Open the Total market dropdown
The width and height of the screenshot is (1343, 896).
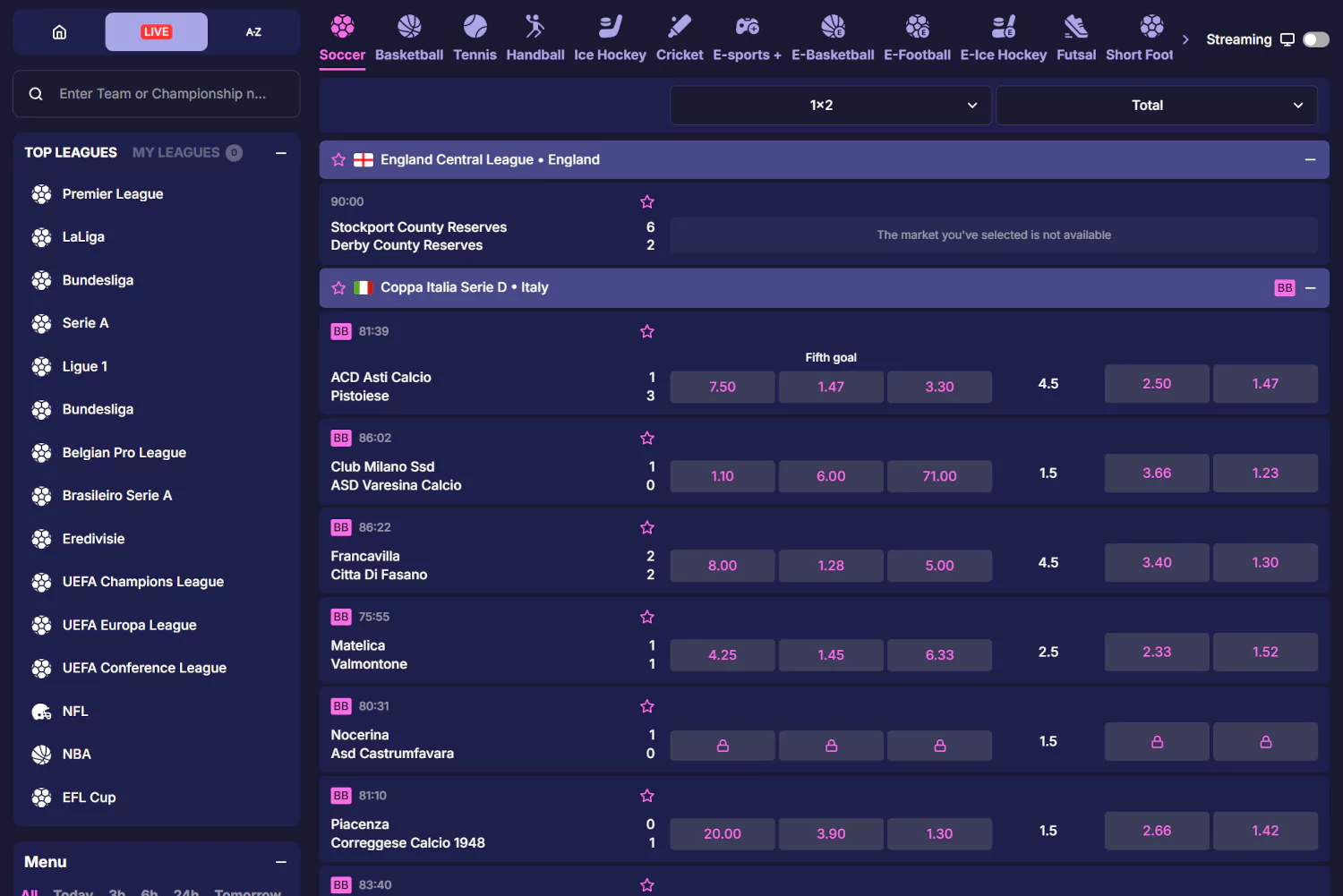[x=1157, y=106]
